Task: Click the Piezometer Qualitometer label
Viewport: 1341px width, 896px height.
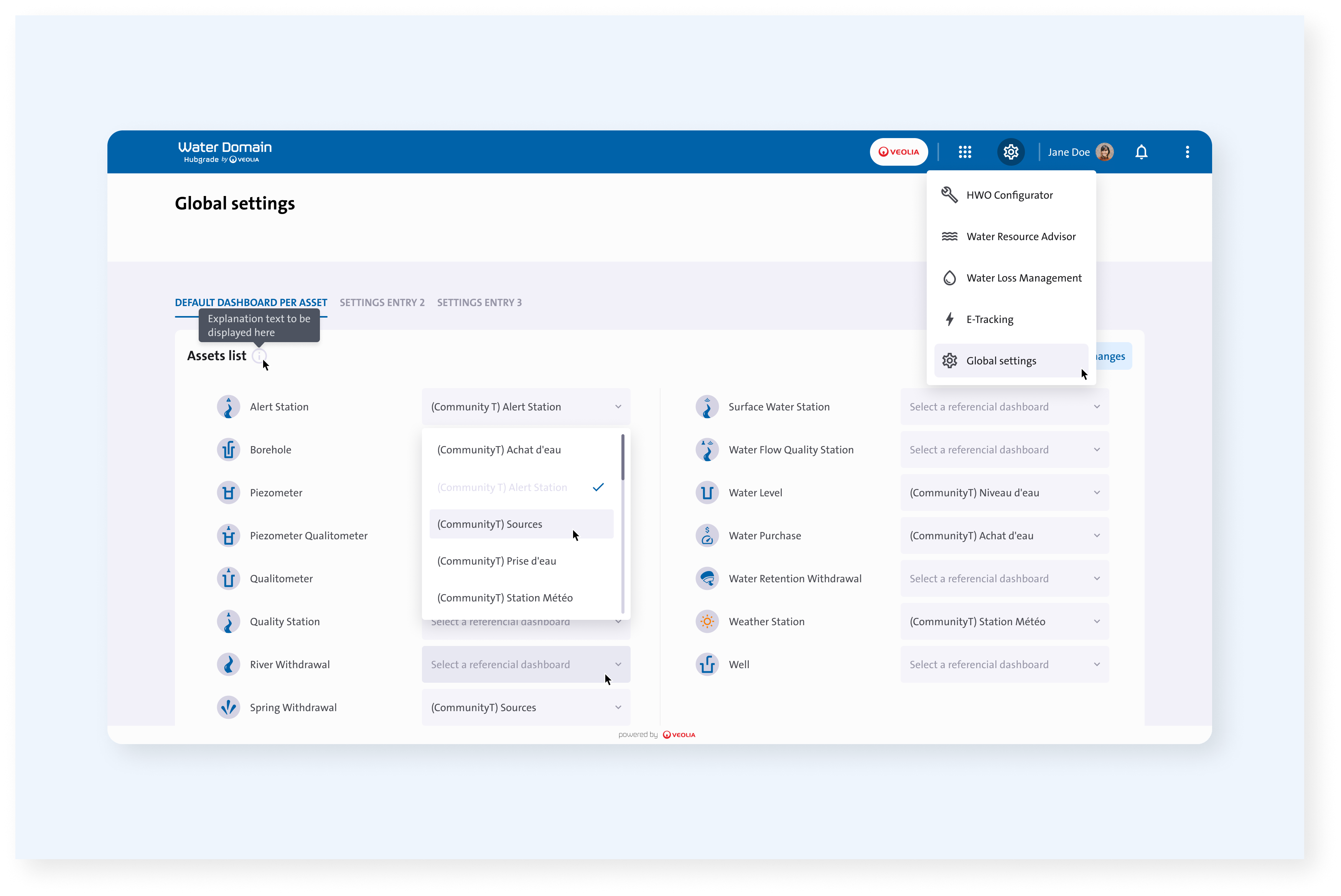Action: (x=308, y=535)
